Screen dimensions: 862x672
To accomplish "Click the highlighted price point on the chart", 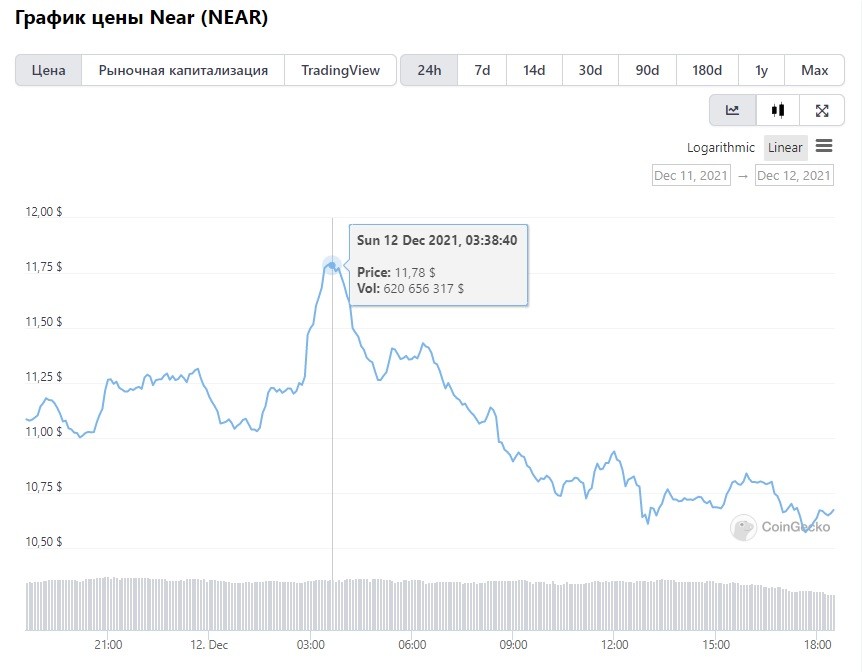I will coord(332,266).
